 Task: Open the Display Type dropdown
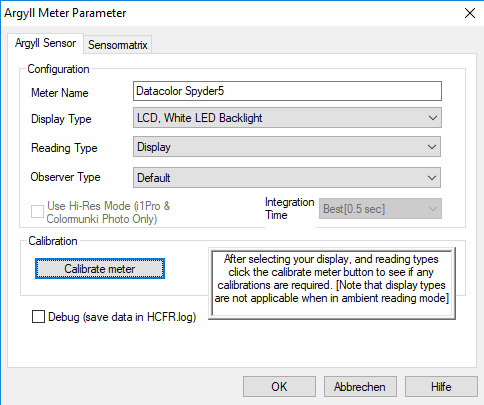tap(287, 118)
